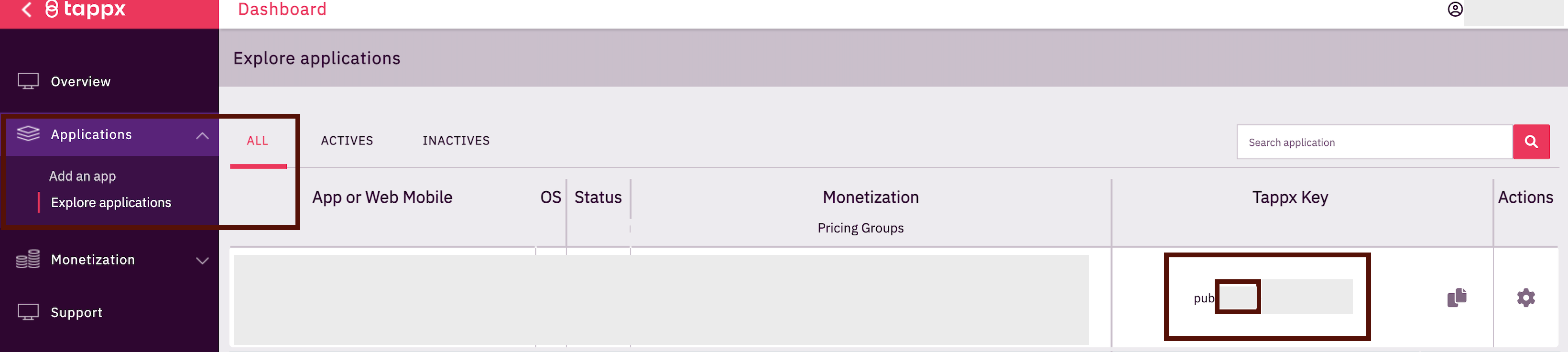This screenshot has height=352, width=1568.
Task: Switch to the ACTIVES tab
Action: click(347, 141)
